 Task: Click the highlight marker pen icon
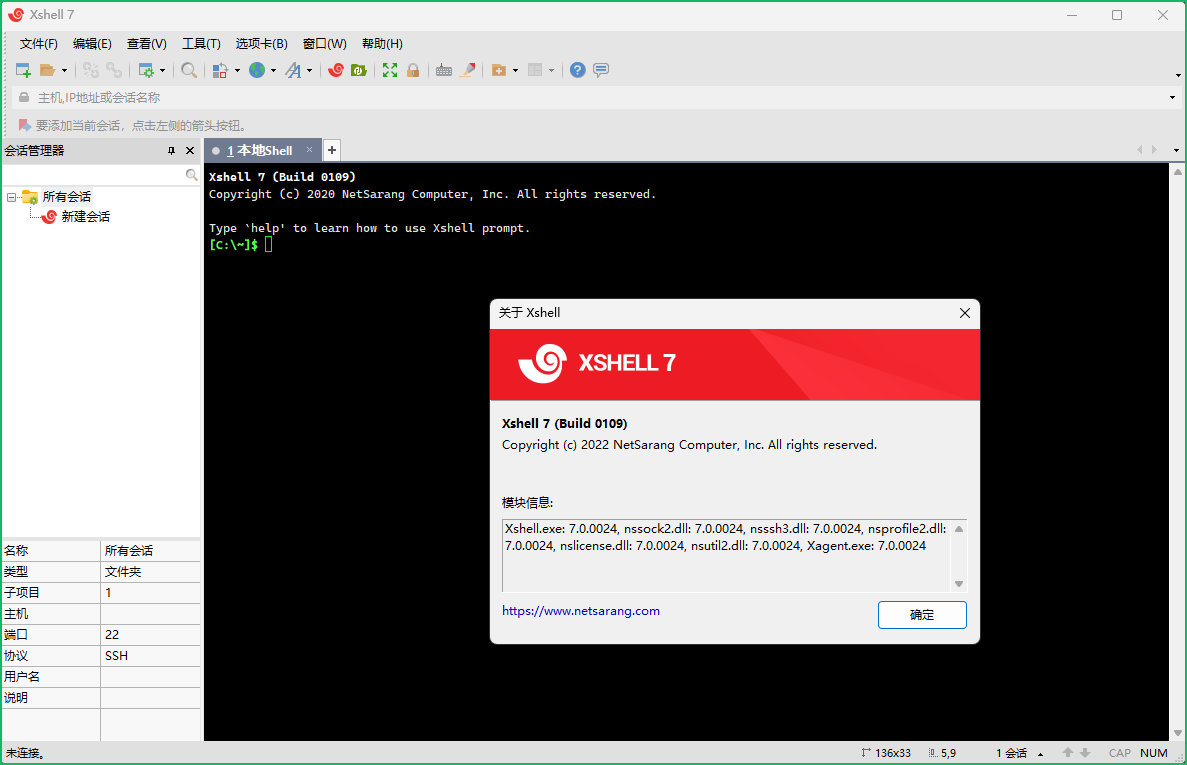[467, 70]
